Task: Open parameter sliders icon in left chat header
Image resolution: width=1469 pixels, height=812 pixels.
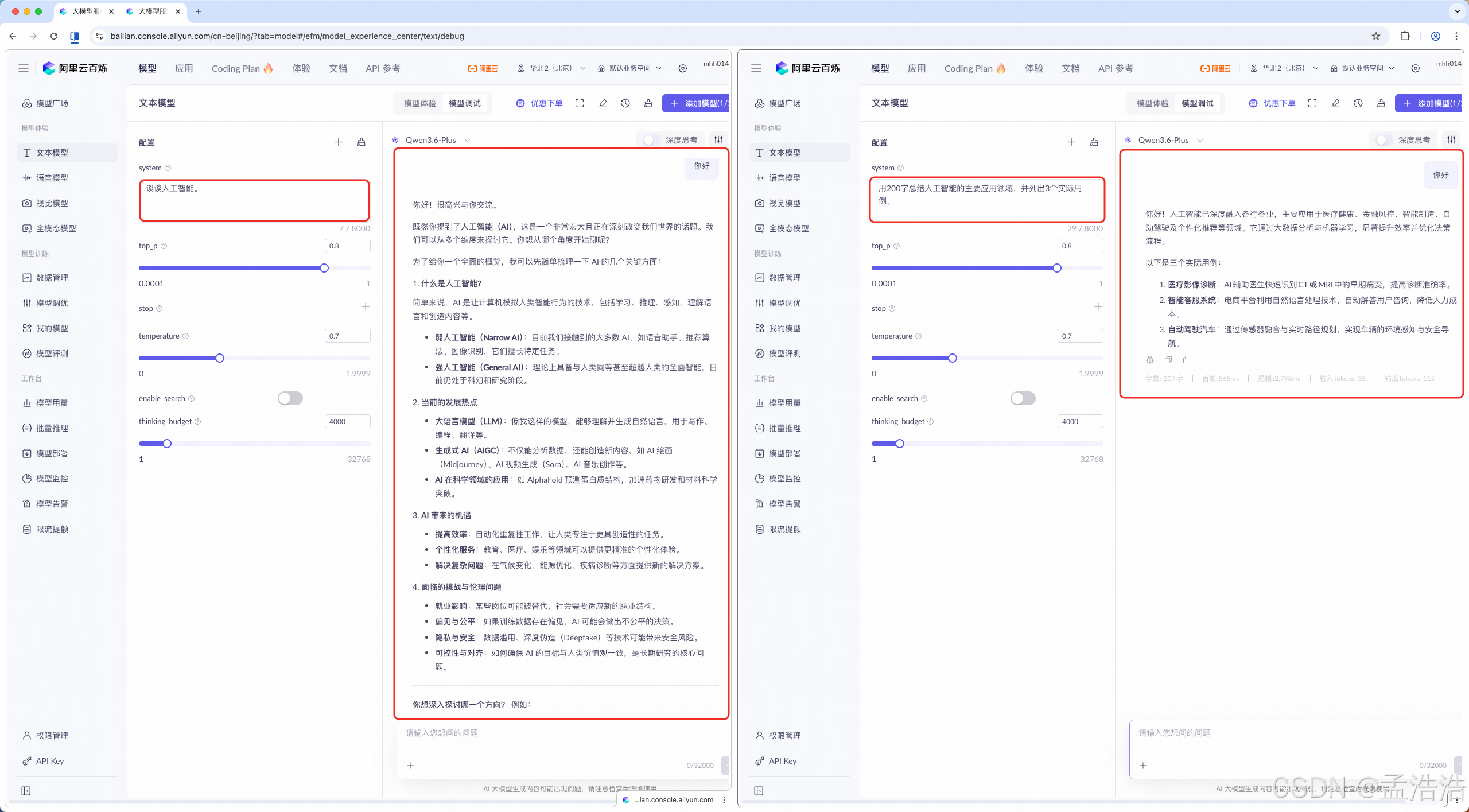Action: tap(718, 139)
